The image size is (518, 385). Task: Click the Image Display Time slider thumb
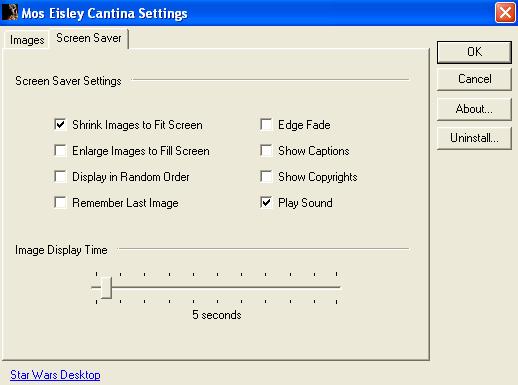click(106, 287)
